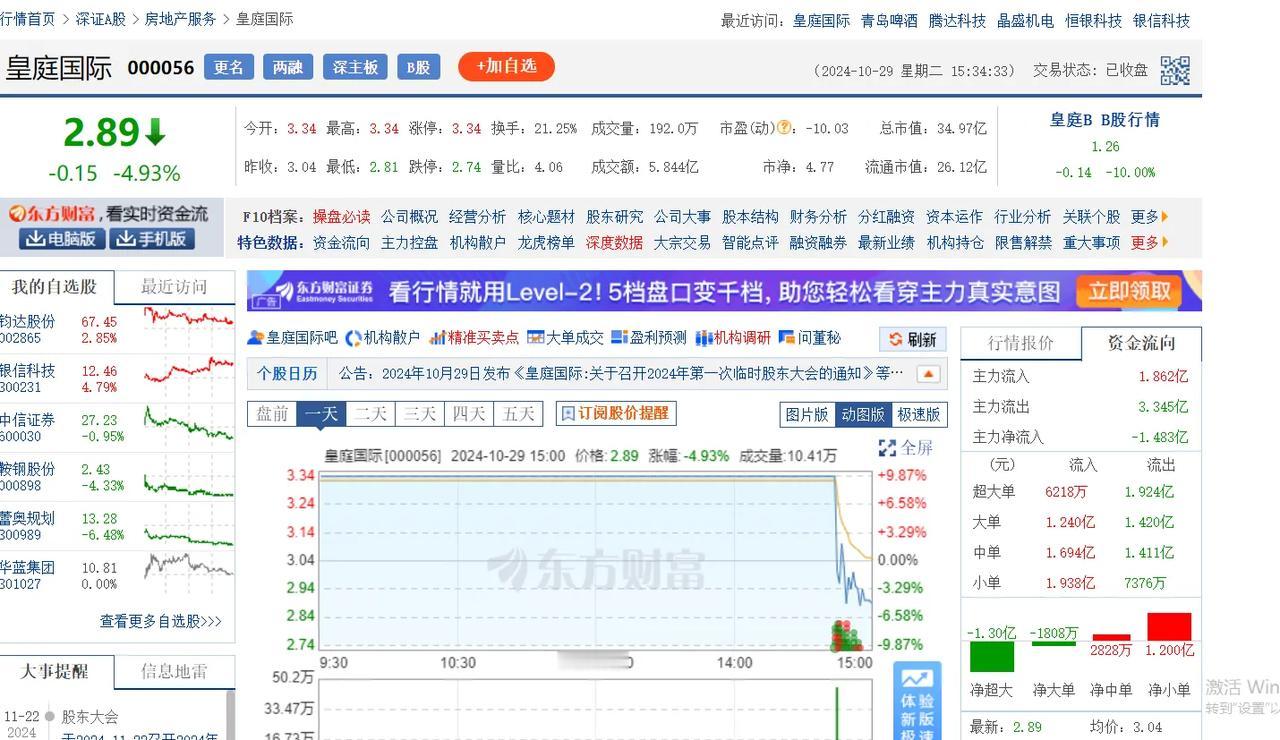Open the 房地产服务 breadcrumb link
Image resolution: width=1280 pixels, height=740 pixels.
tap(180, 19)
